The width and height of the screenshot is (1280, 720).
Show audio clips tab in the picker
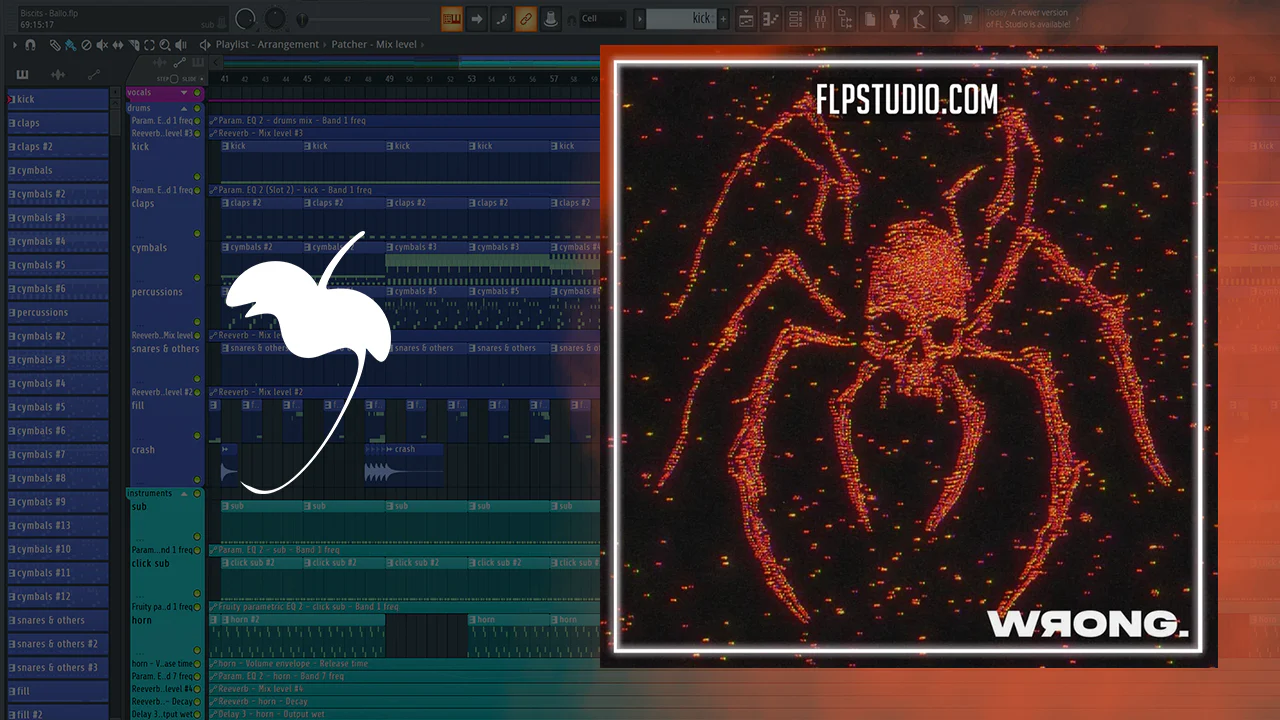coord(58,75)
